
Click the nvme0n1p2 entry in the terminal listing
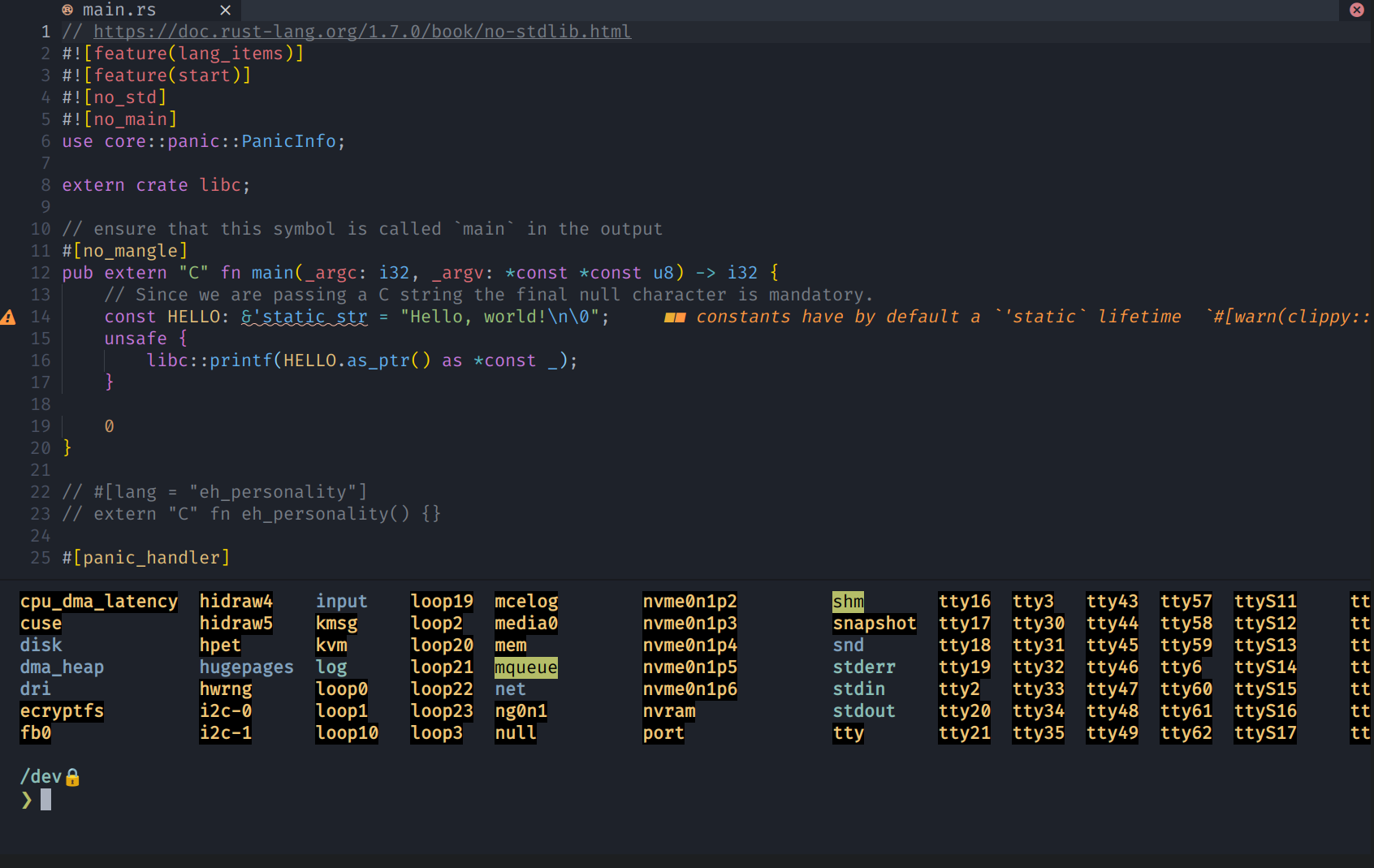[x=689, y=601]
